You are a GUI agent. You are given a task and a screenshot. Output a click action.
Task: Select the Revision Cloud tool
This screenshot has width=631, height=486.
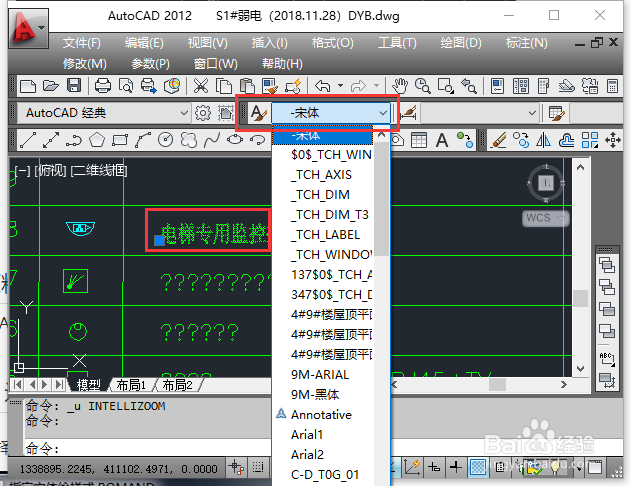[x=189, y=140]
